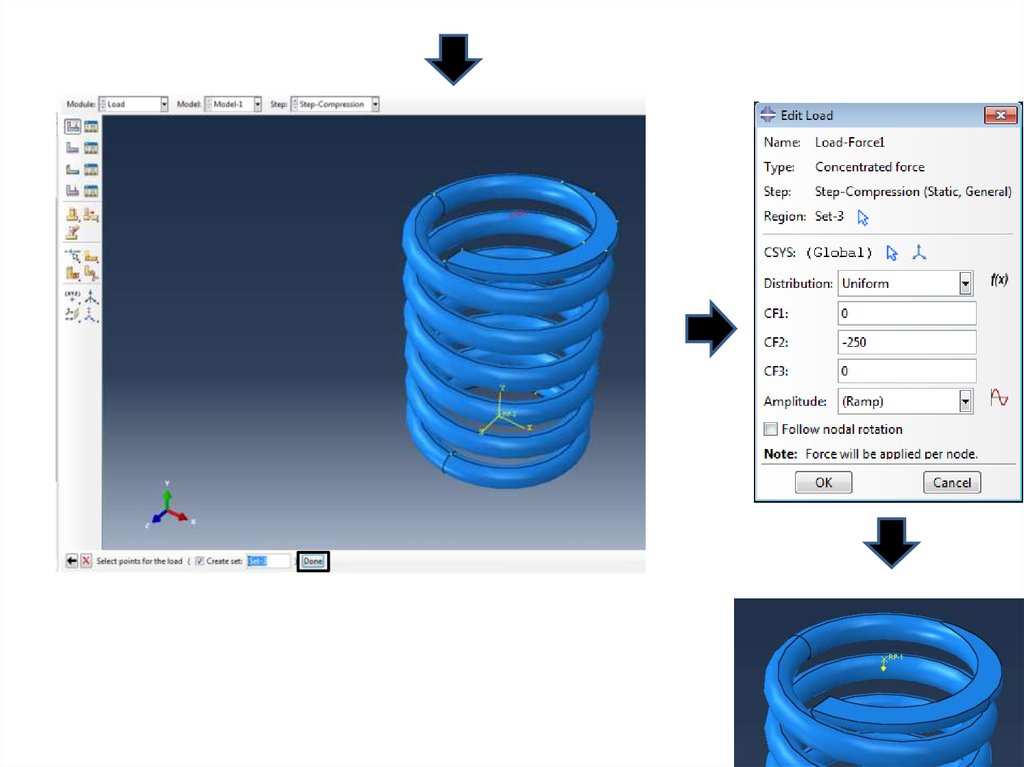Click the Create Boundary Condition tool
This screenshot has height=767, width=1024.
point(72,148)
